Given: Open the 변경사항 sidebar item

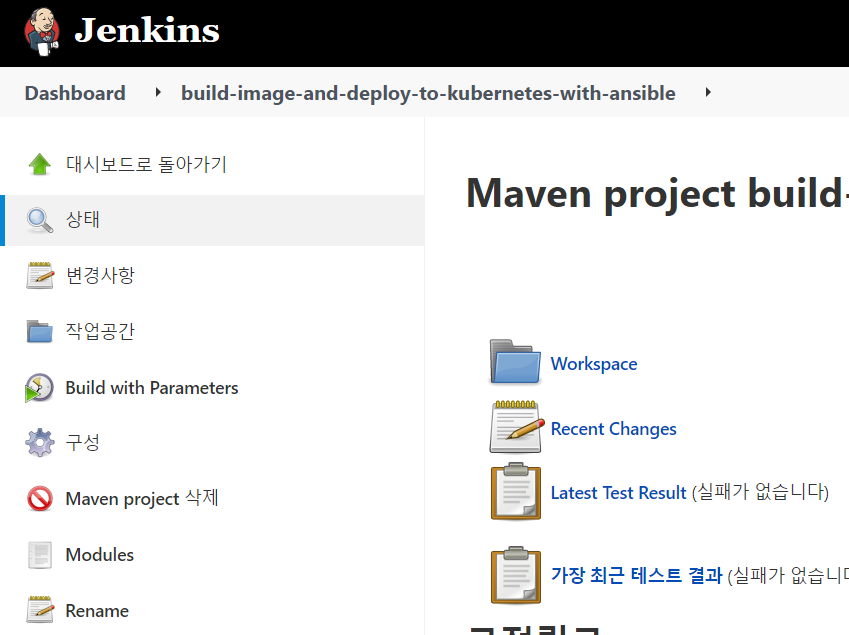Looking at the screenshot, I should tap(100, 275).
